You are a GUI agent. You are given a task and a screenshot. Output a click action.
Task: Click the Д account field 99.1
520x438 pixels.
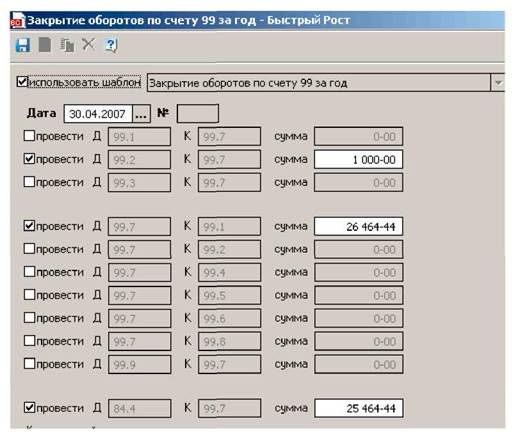click(139, 137)
